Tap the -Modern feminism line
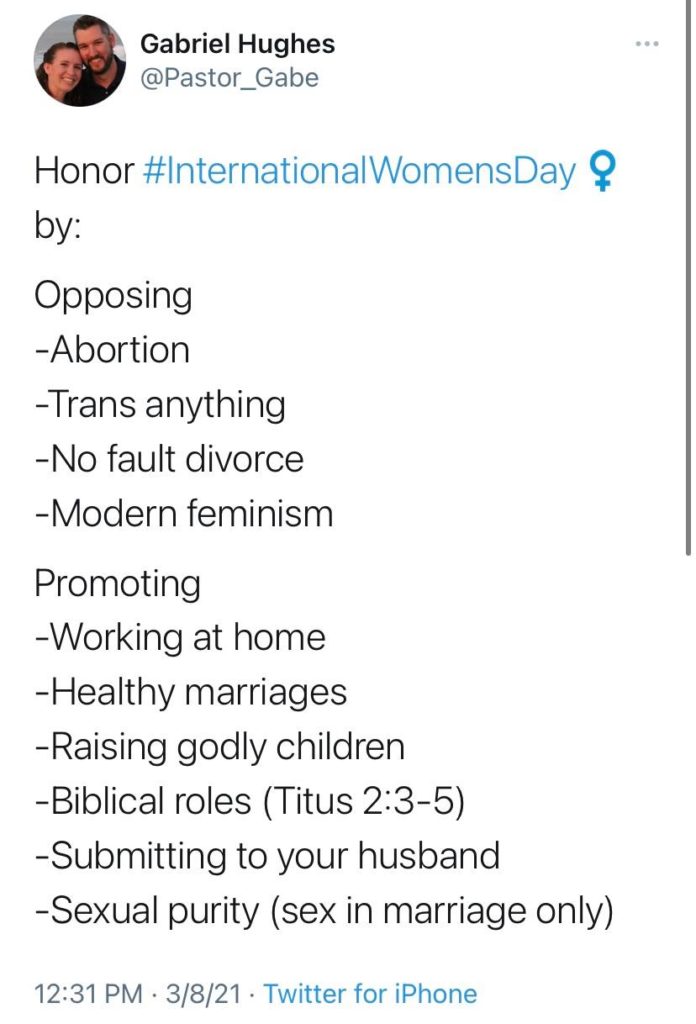696x1024 pixels. tap(183, 513)
